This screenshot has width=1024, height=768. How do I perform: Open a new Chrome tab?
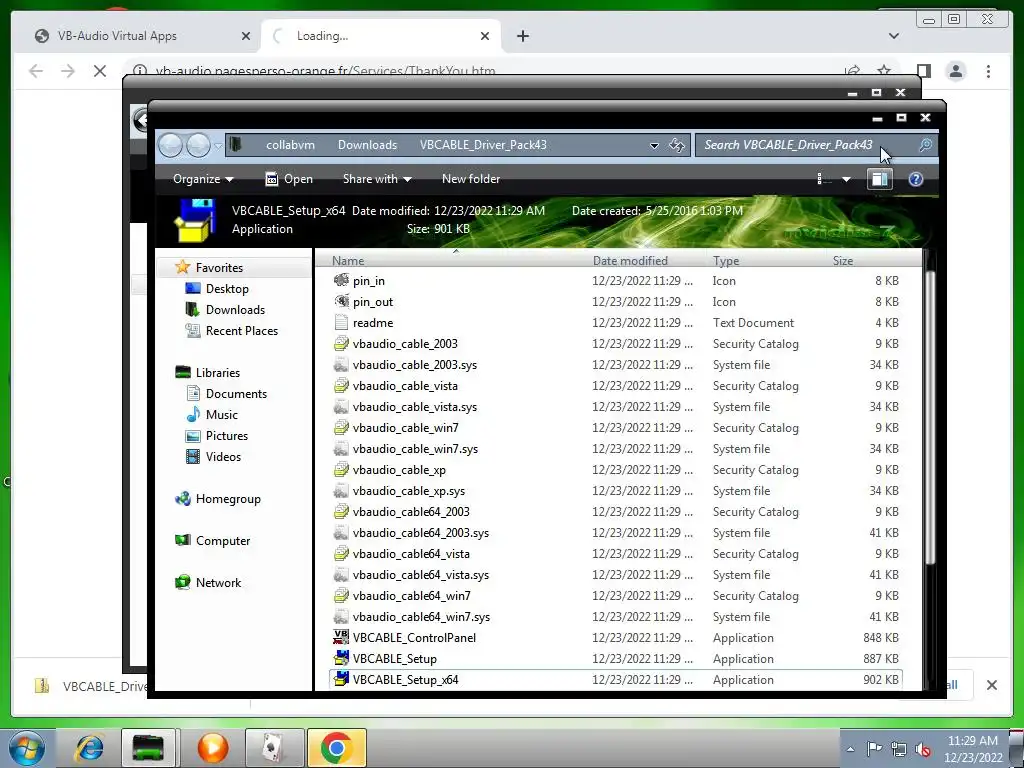[x=522, y=36]
